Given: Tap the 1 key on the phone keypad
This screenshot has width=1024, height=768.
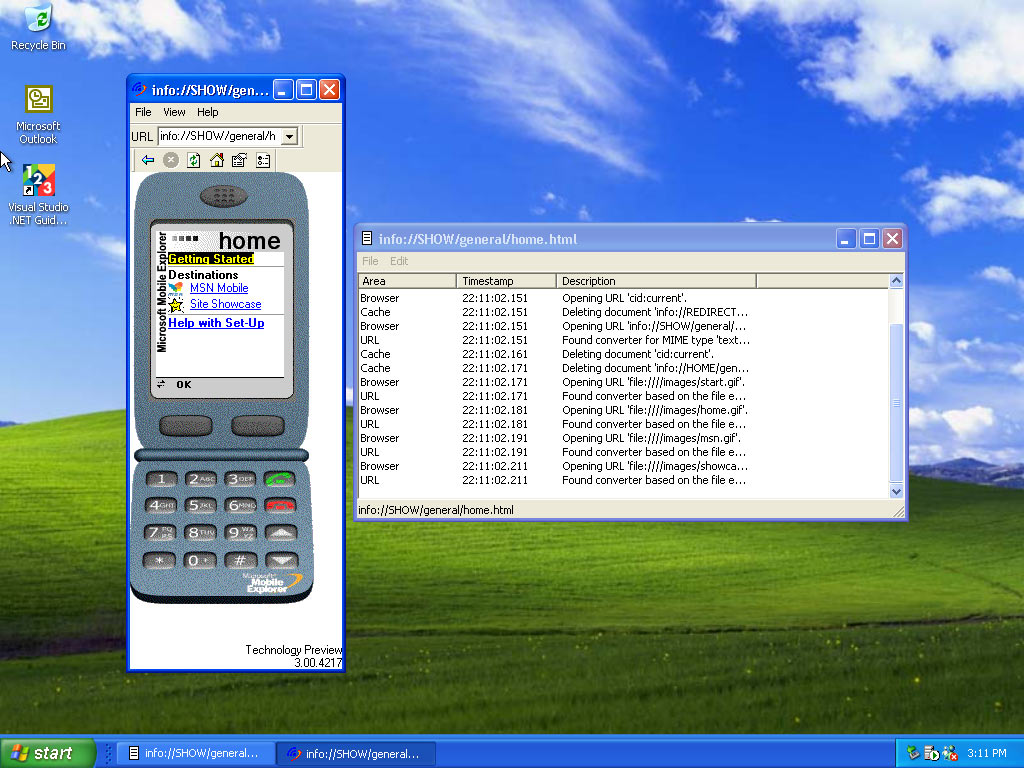Looking at the screenshot, I should [x=161, y=479].
